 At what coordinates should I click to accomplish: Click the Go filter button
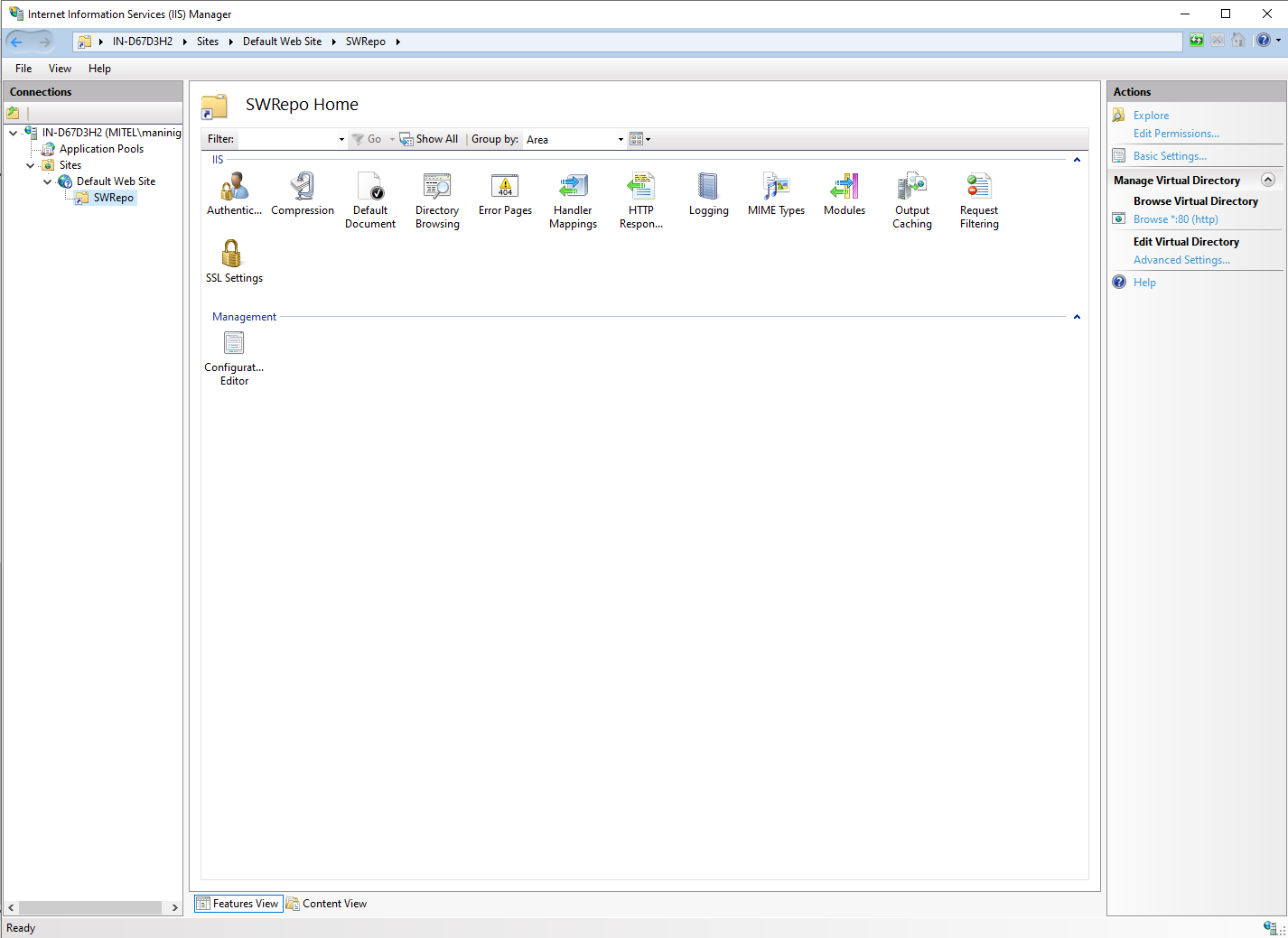[368, 139]
